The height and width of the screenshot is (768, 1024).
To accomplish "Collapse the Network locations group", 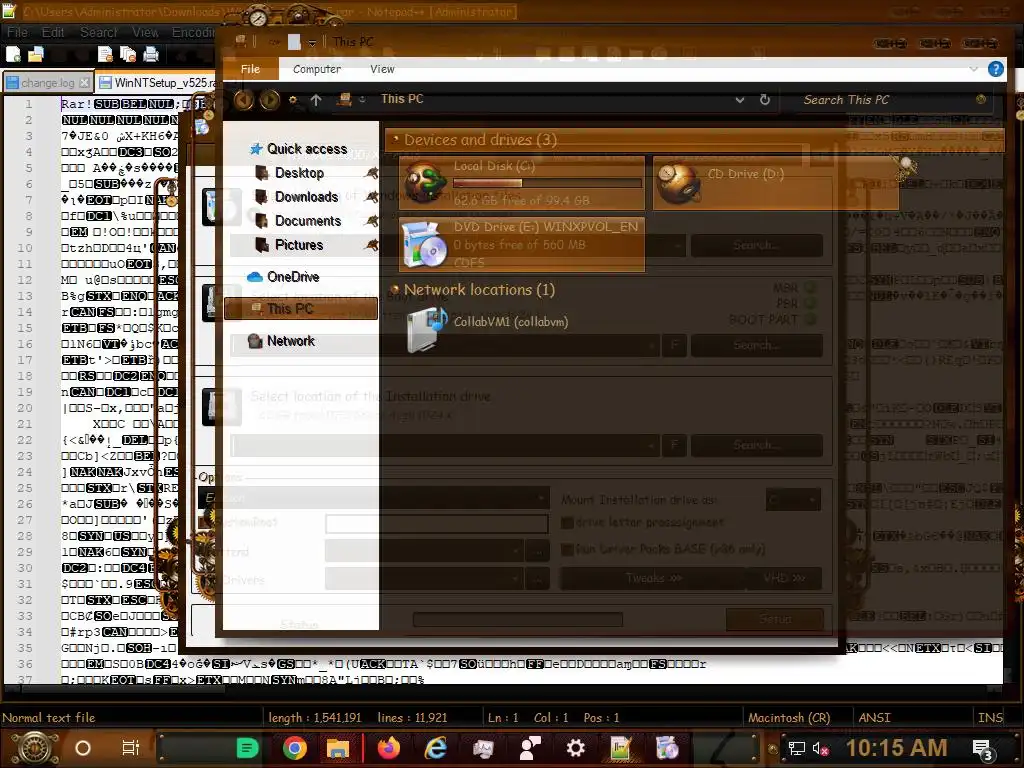I will click(394, 289).
